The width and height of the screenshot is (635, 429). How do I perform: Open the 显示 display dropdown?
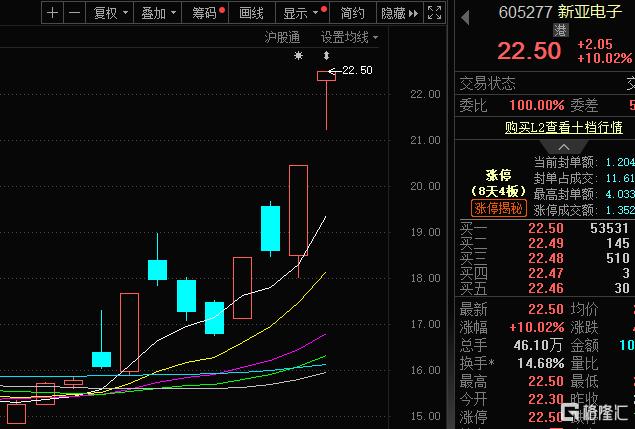coord(303,13)
